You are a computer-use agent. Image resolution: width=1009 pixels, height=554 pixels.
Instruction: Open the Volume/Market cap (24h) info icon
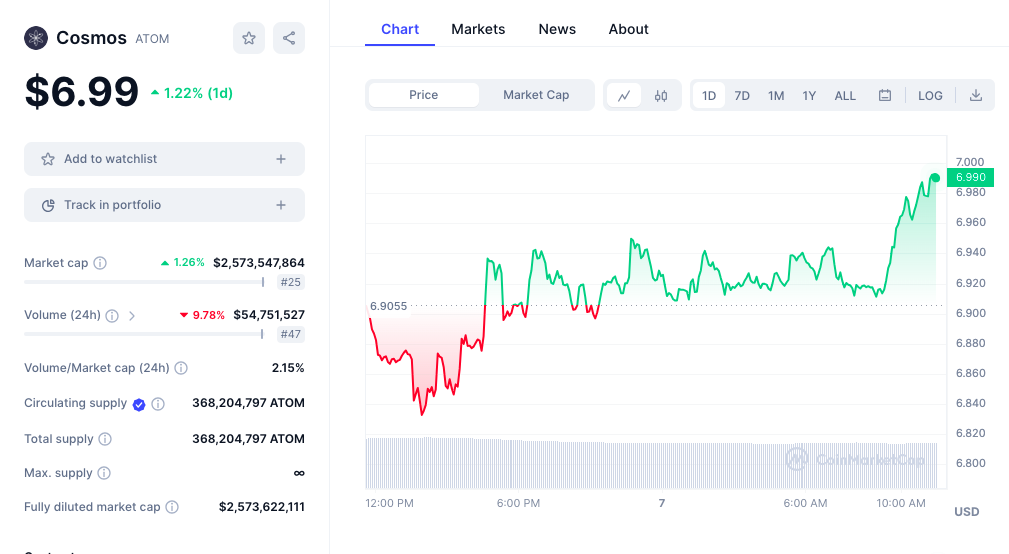pos(181,368)
